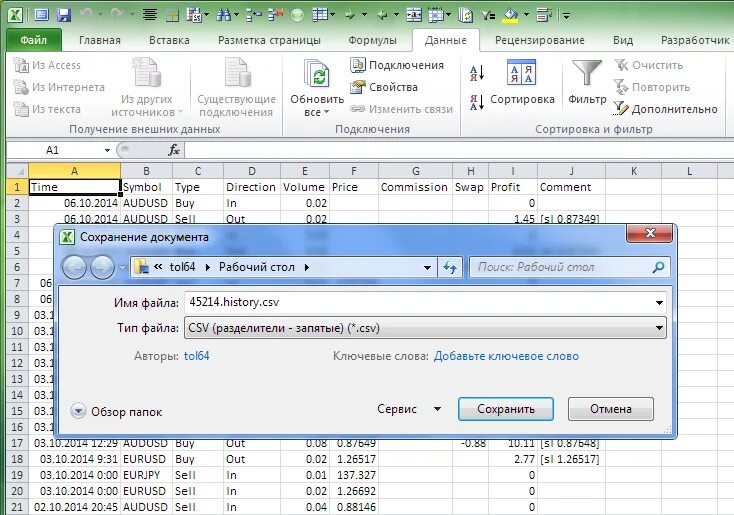Click the Из Access button
Screen dimensions: 734x515
point(47,65)
